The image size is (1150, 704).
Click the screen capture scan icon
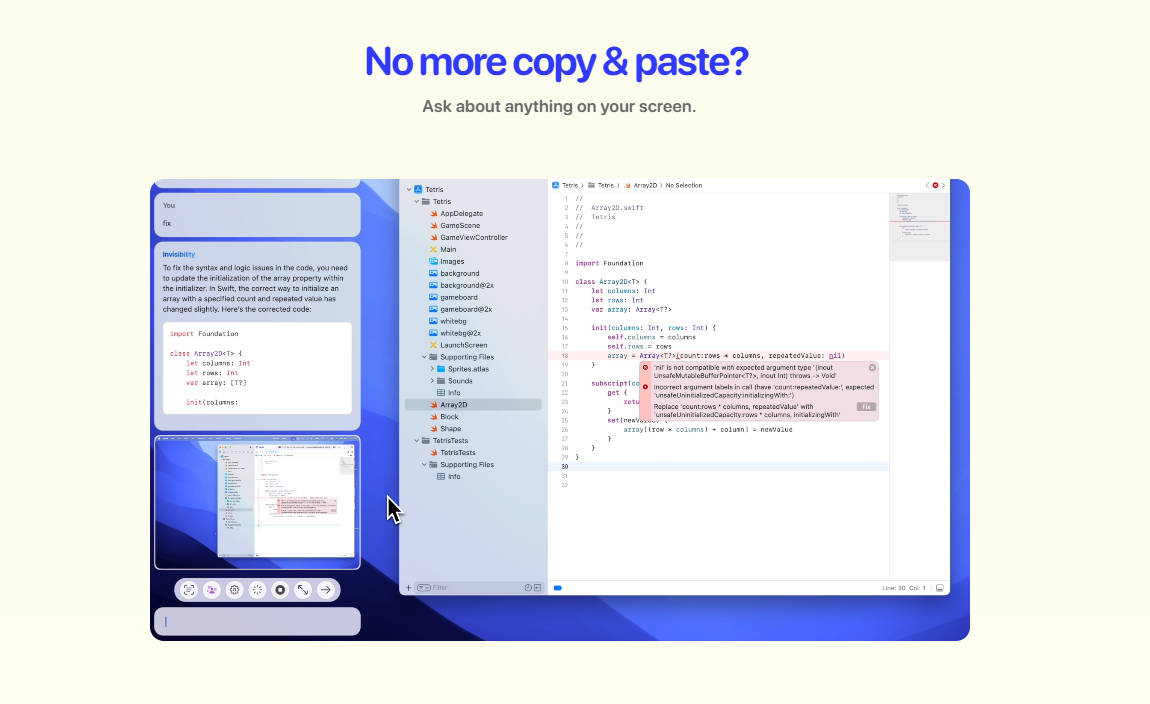189,590
